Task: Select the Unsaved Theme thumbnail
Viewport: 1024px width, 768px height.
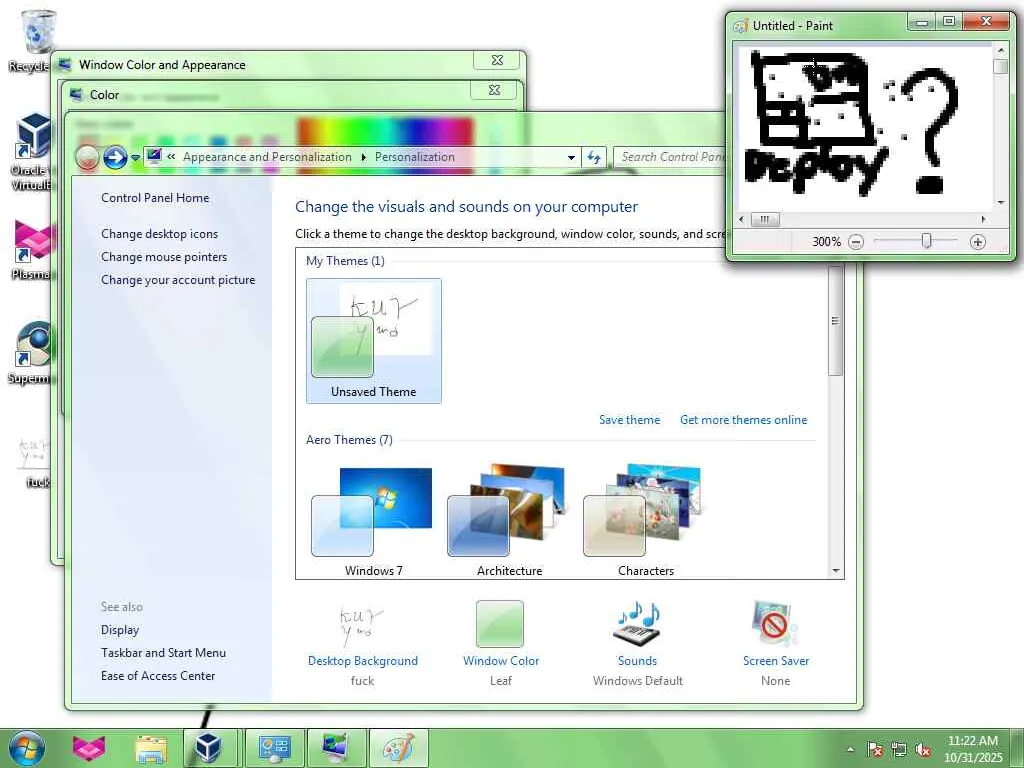Action: pyautogui.click(x=374, y=340)
